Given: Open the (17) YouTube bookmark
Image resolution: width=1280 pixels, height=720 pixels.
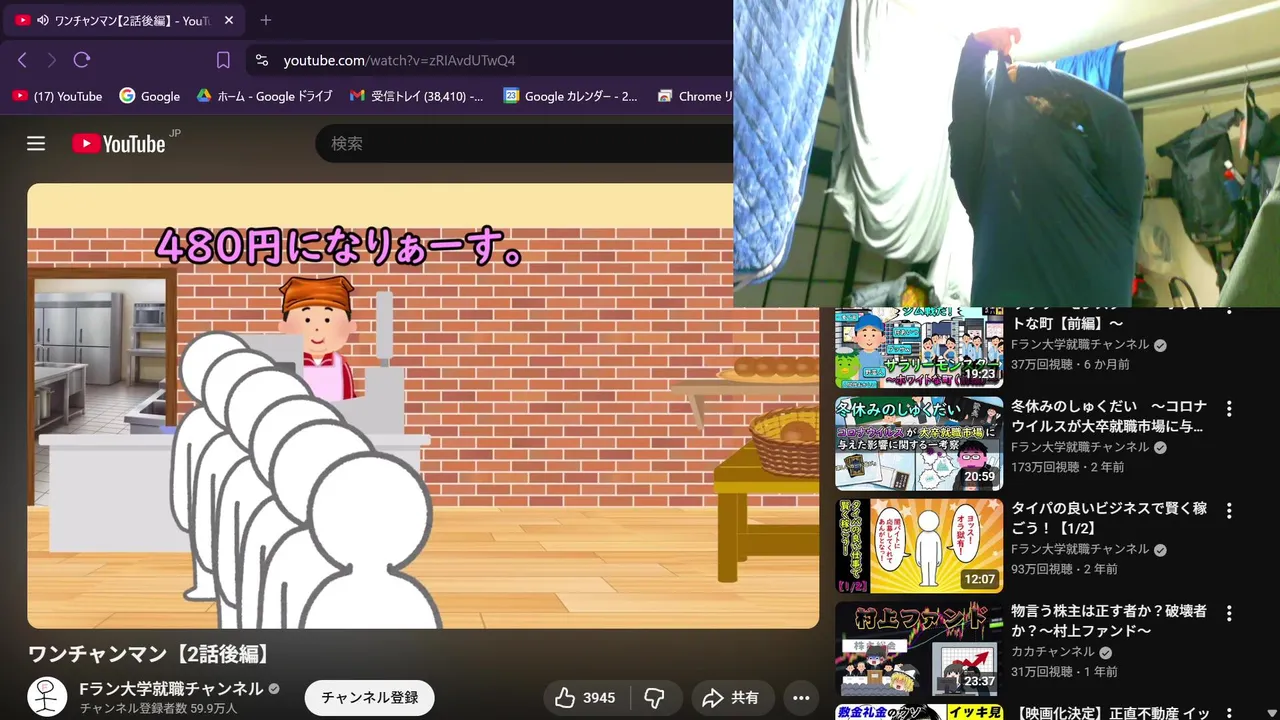Looking at the screenshot, I should coord(57,96).
